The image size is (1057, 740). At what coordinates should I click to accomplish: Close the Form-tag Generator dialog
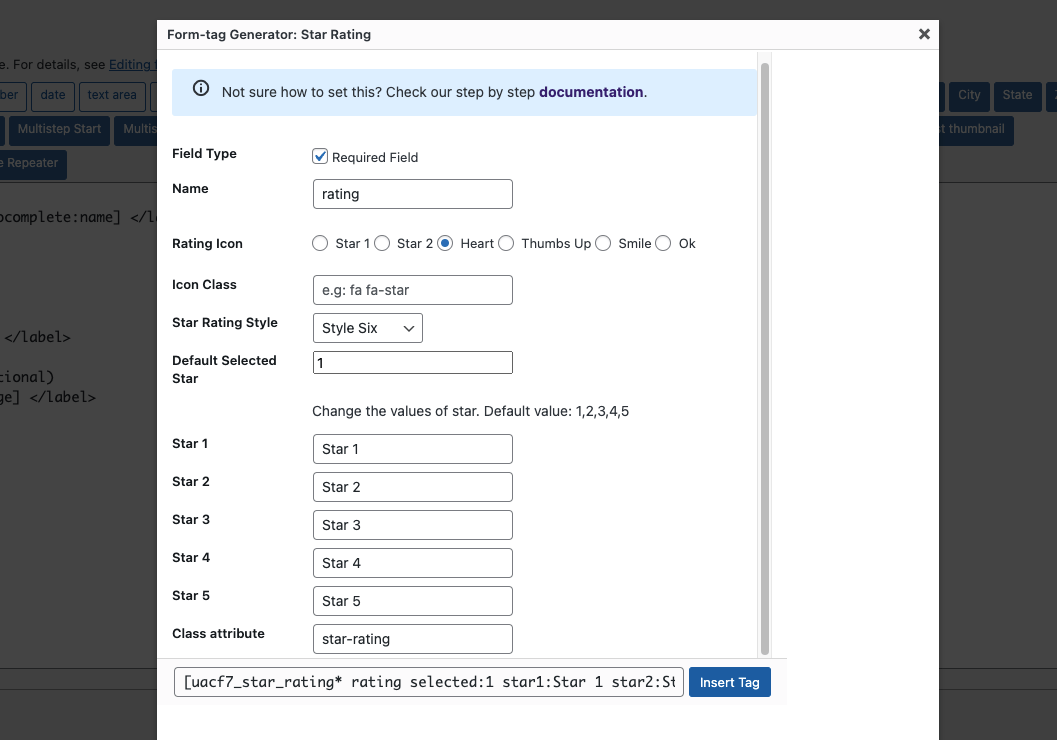924,33
